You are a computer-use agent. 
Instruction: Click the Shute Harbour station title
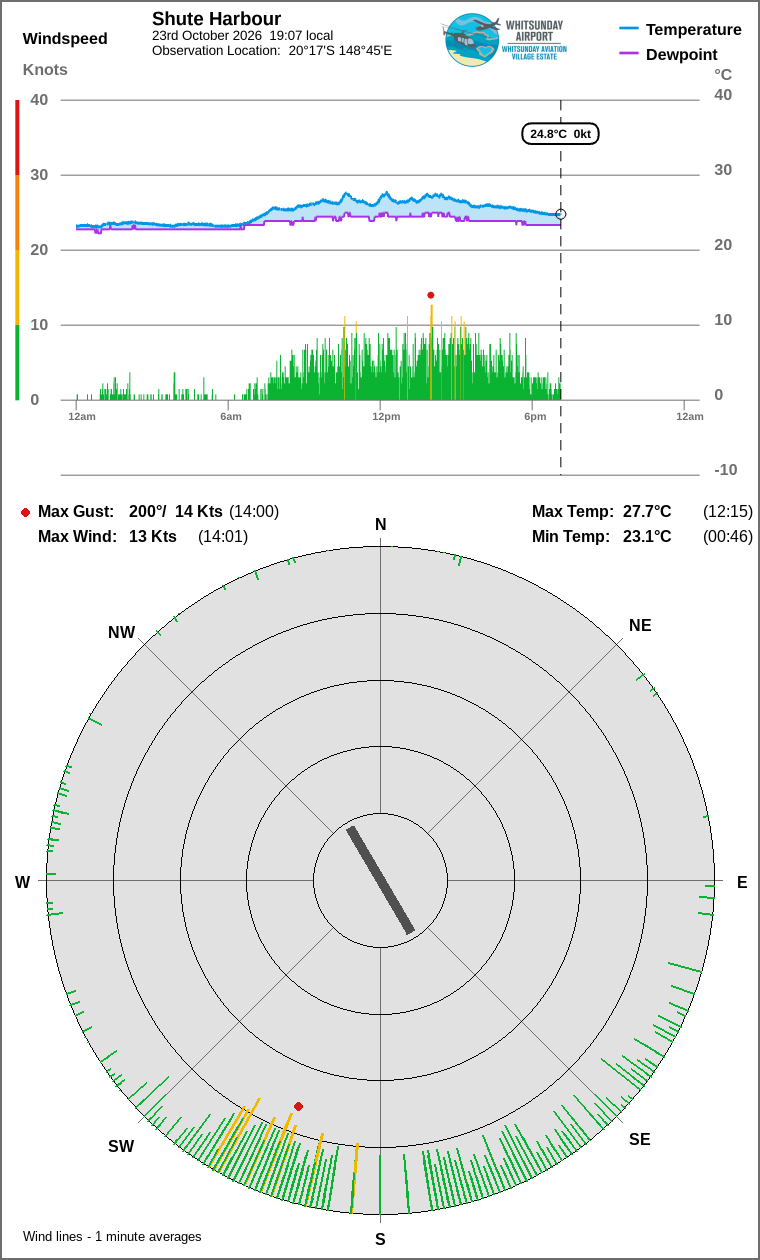[216, 19]
